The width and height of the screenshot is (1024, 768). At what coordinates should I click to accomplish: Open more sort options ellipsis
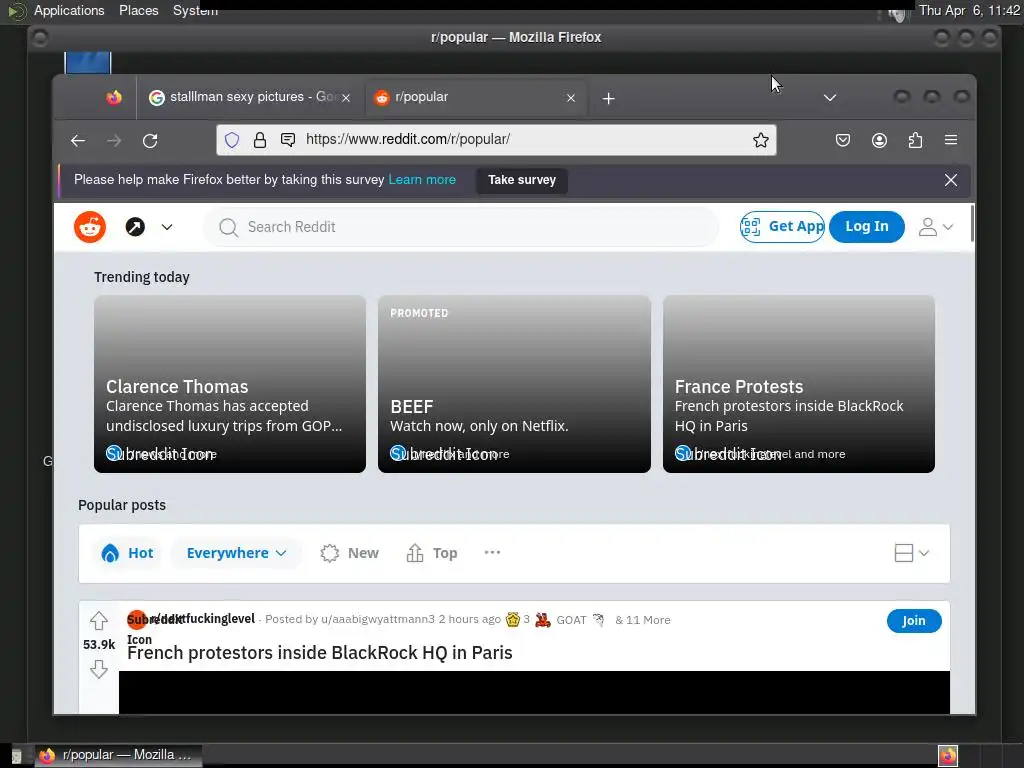click(x=492, y=552)
